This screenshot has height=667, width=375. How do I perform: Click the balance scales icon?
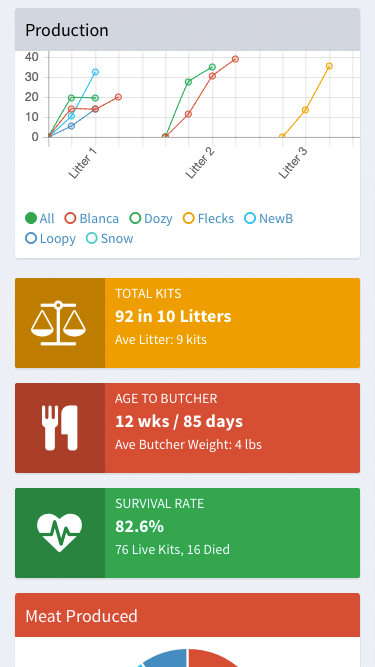58,323
